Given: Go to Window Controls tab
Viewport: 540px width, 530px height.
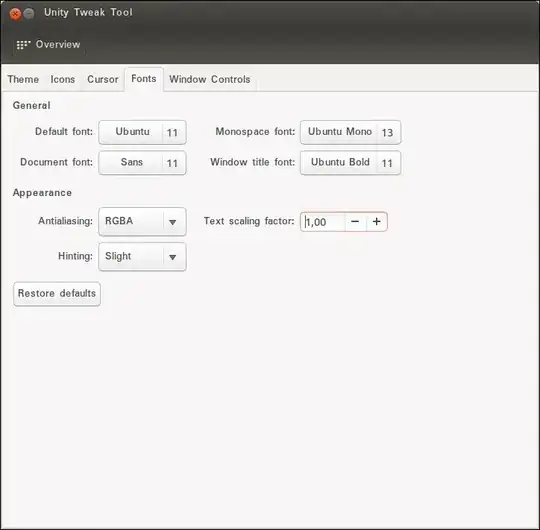Looking at the screenshot, I should [x=209, y=79].
